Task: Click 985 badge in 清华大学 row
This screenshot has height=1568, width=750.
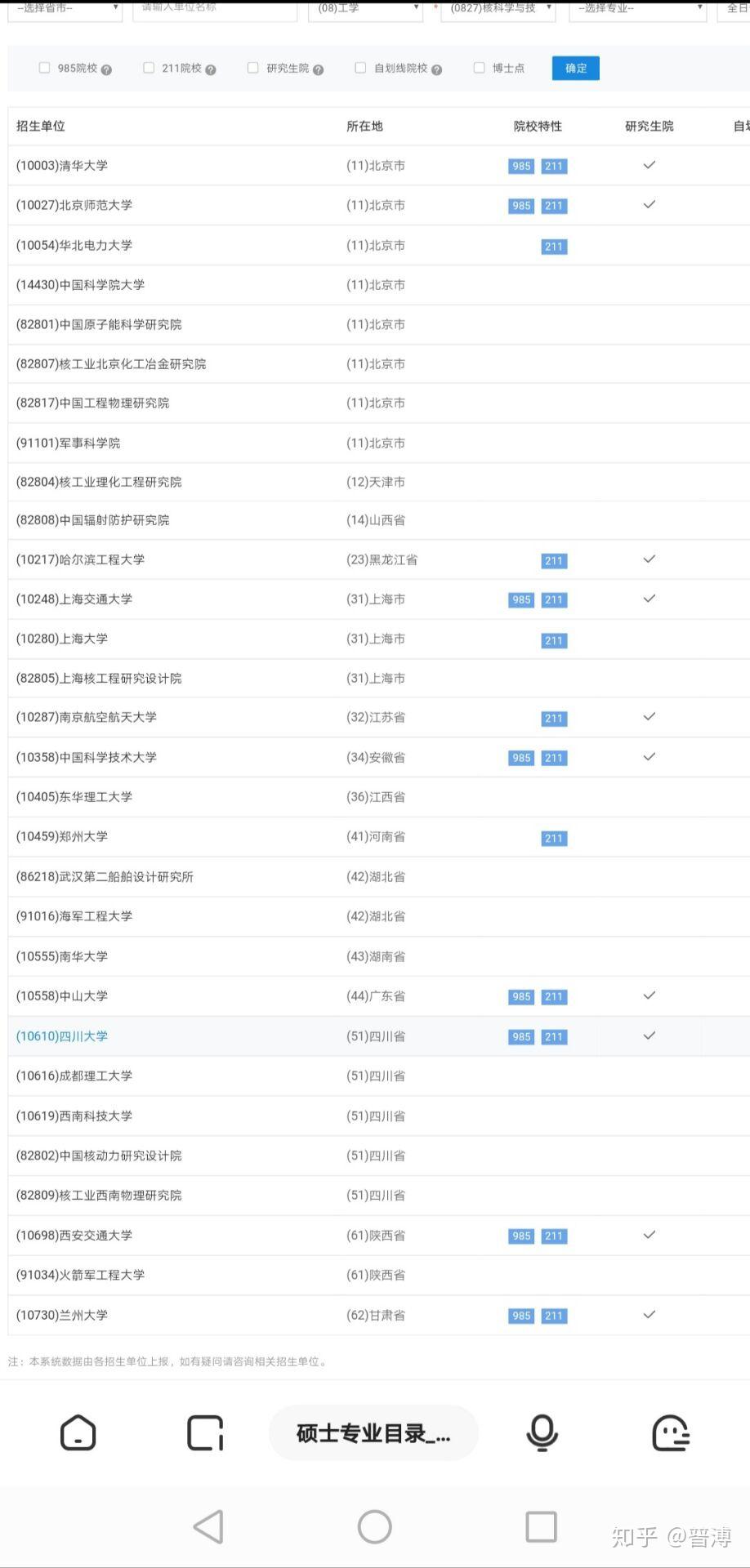Action: pyautogui.click(x=521, y=166)
